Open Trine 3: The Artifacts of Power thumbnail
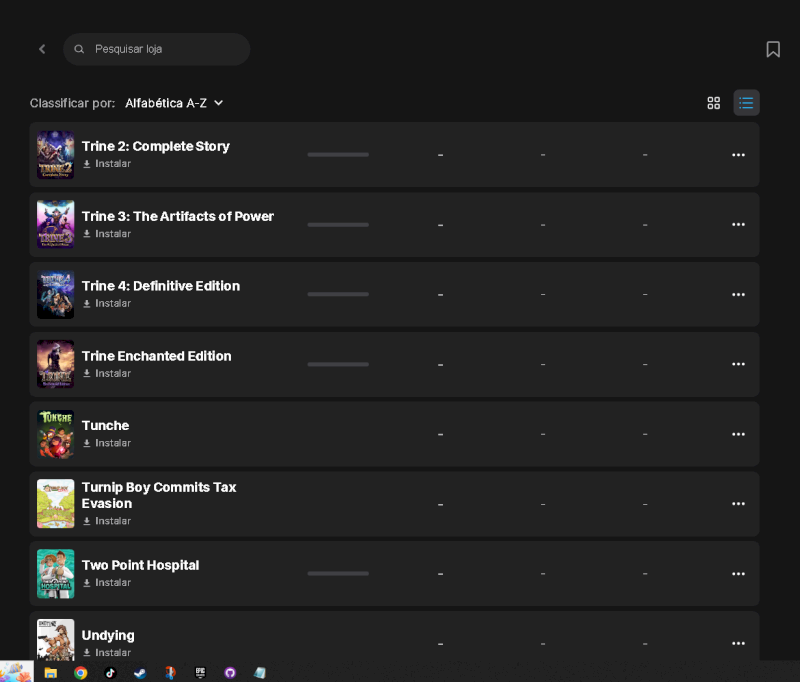Viewport: 800px width, 682px height. [56, 224]
